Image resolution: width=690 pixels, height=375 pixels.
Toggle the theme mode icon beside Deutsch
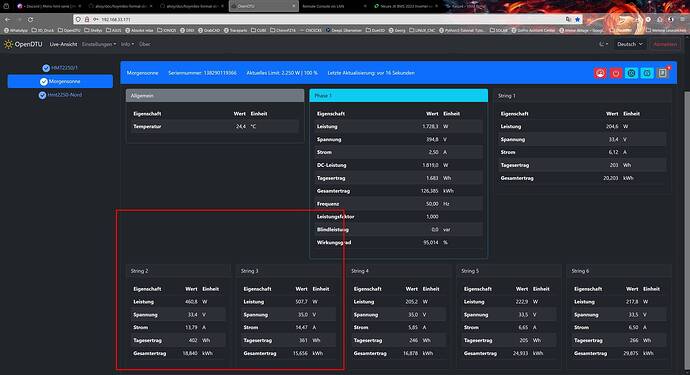[x=603, y=44]
